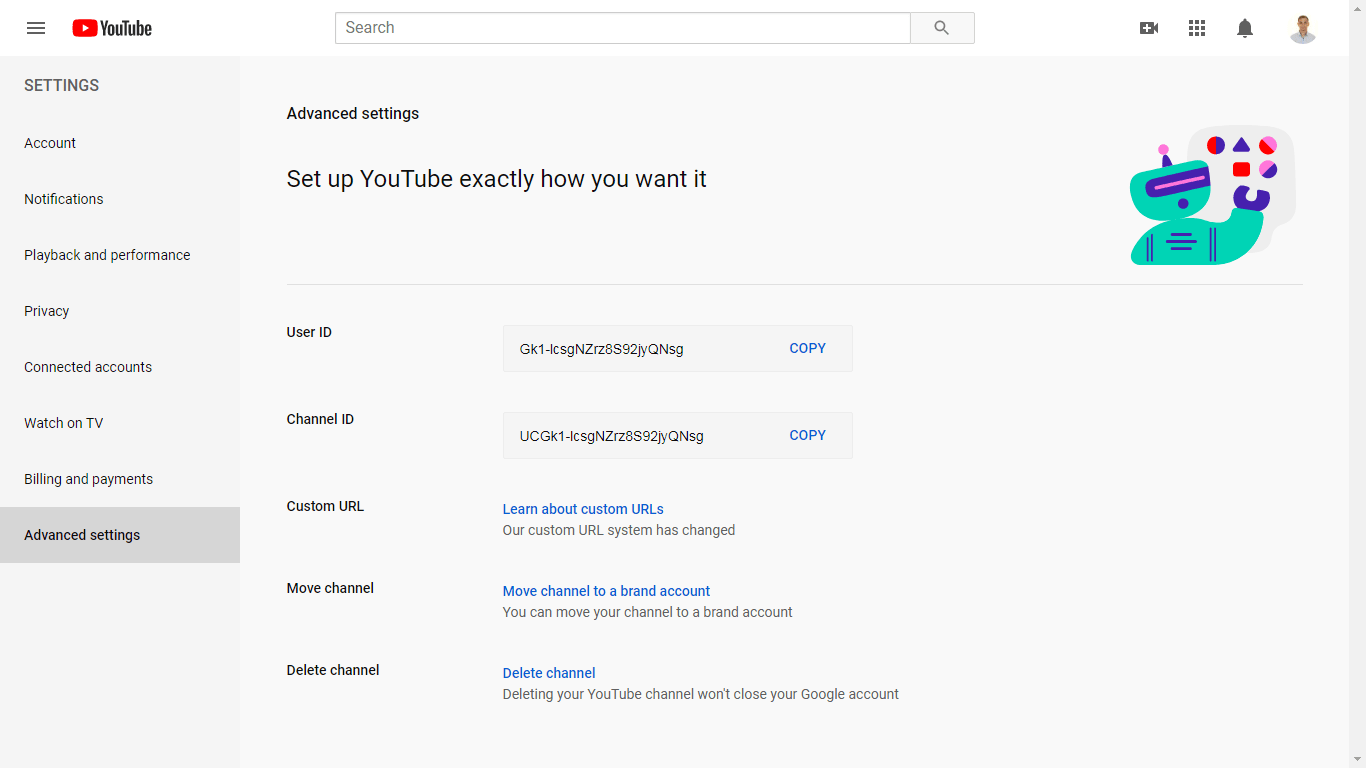
Task: Click the YouTube logo
Action: point(112,28)
